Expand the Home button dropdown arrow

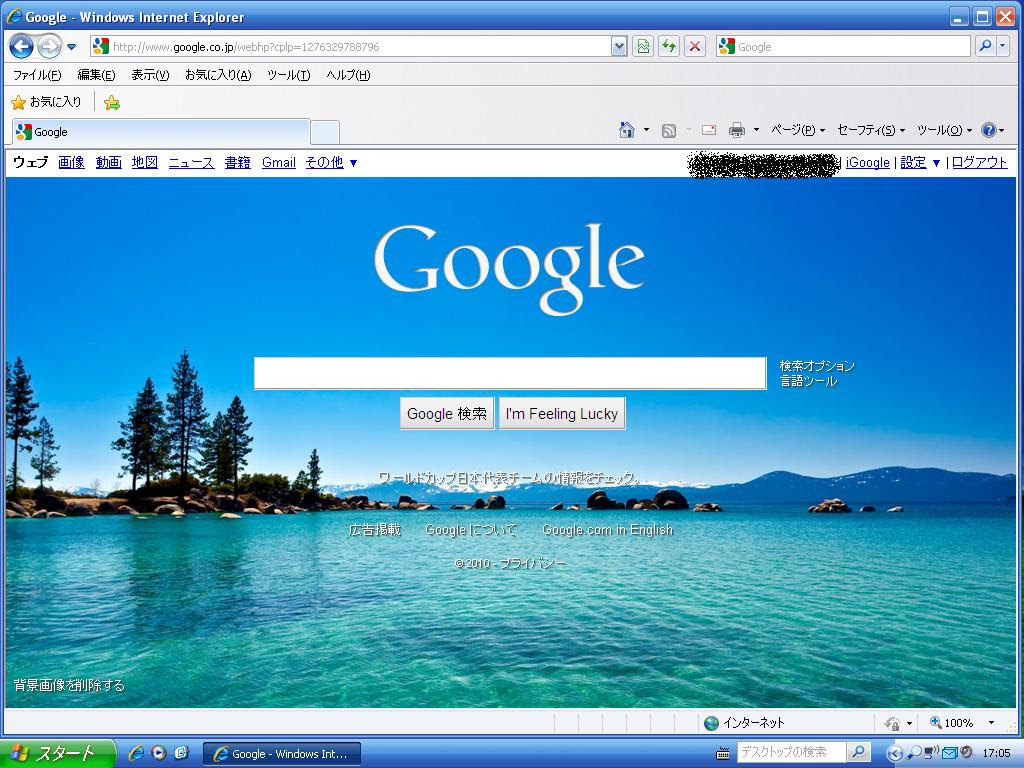(x=647, y=130)
